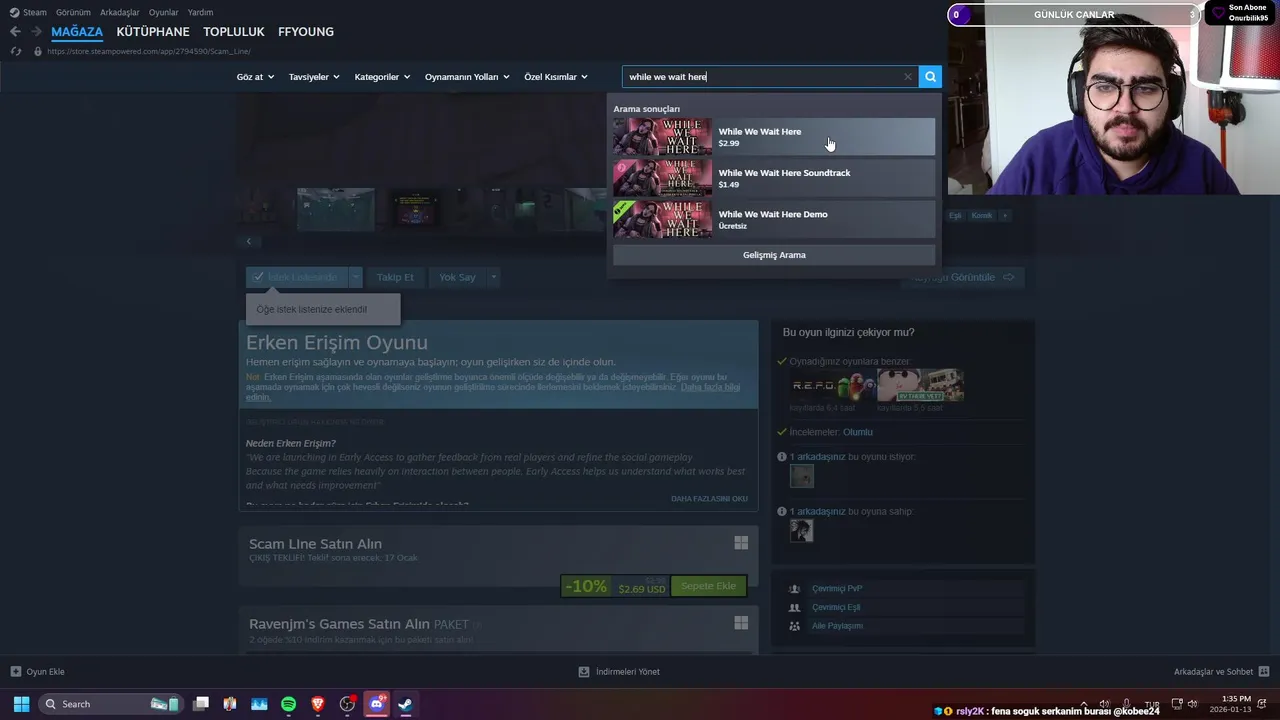The image size is (1280, 720).
Task: Click the Windows platform icon beside Scam Line
Action: (x=741, y=543)
